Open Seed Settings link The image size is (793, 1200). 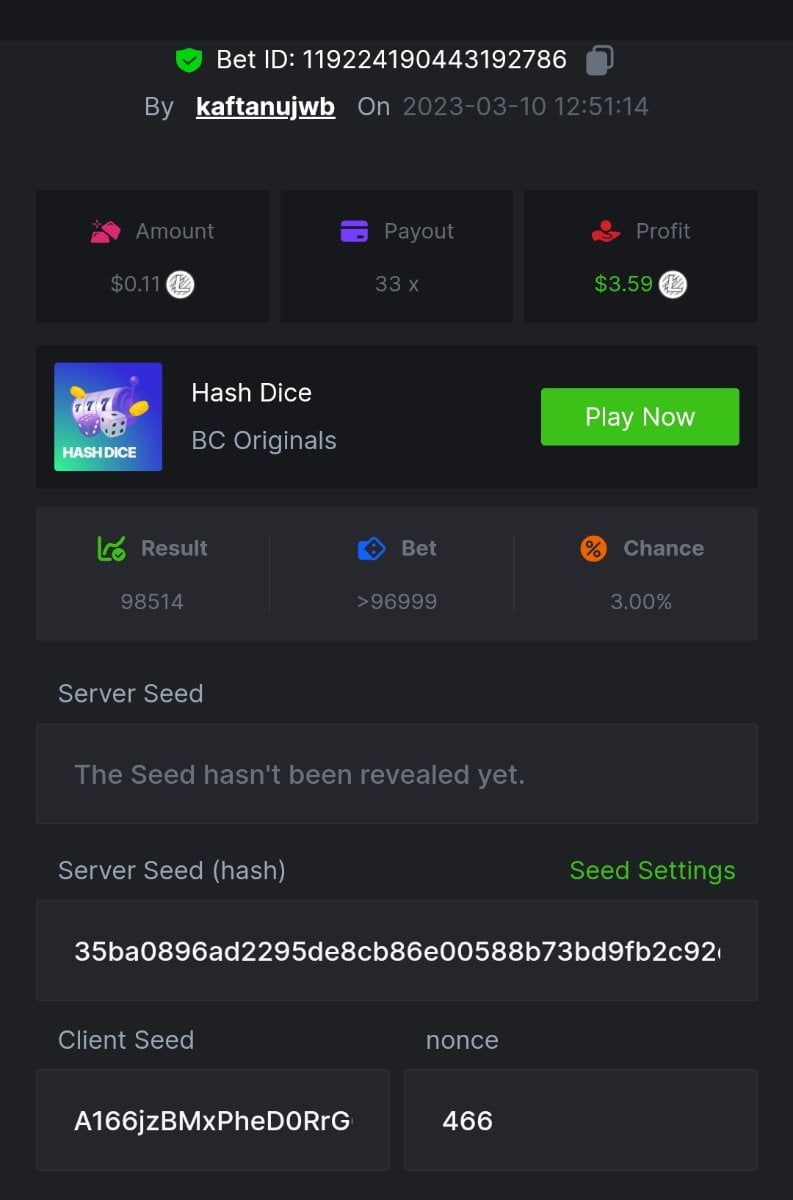(x=652, y=871)
